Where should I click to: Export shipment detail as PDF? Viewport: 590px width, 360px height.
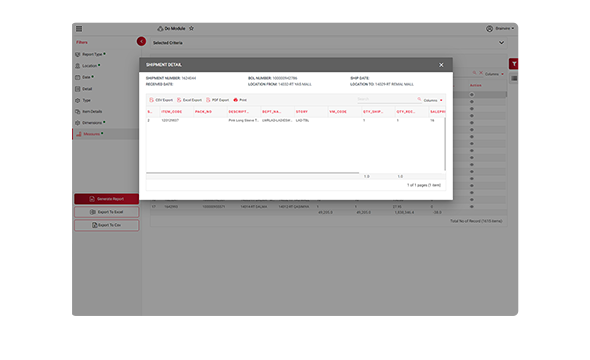point(217,100)
